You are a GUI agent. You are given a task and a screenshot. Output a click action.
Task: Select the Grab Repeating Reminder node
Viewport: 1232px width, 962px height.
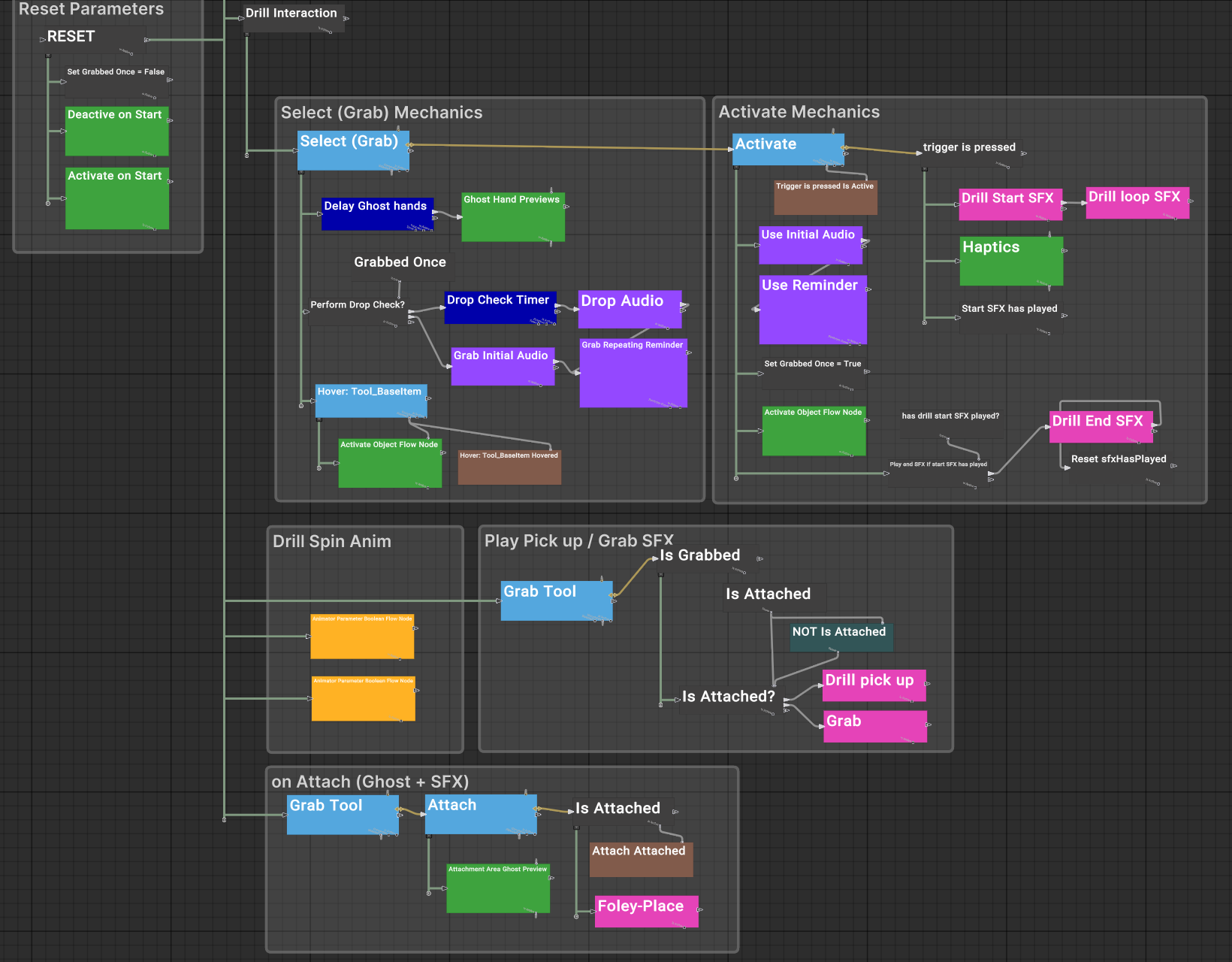[633, 374]
